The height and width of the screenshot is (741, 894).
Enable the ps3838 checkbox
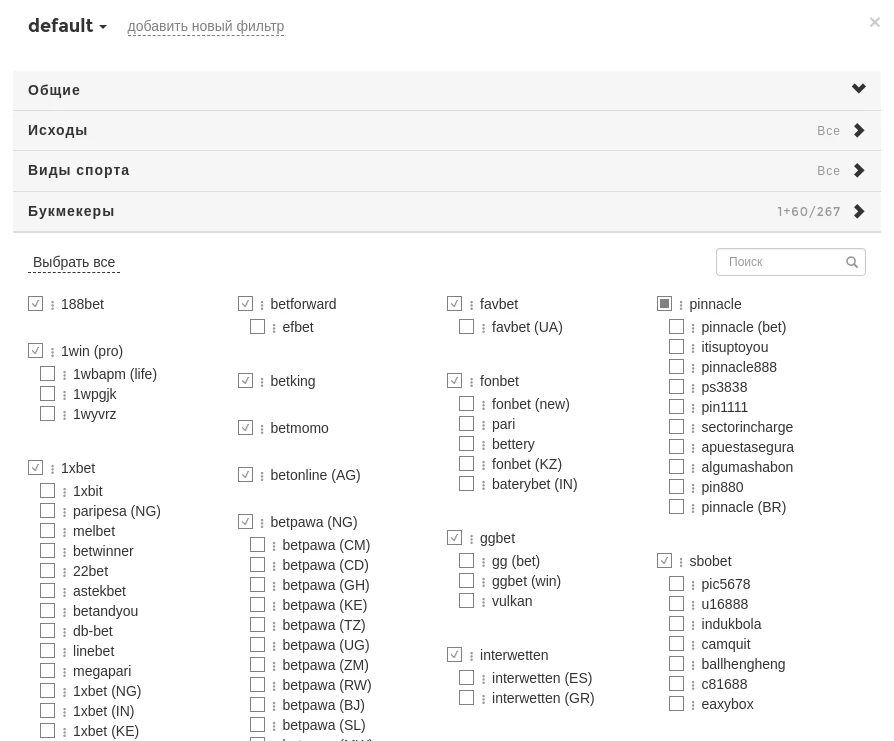(x=676, y=387)
